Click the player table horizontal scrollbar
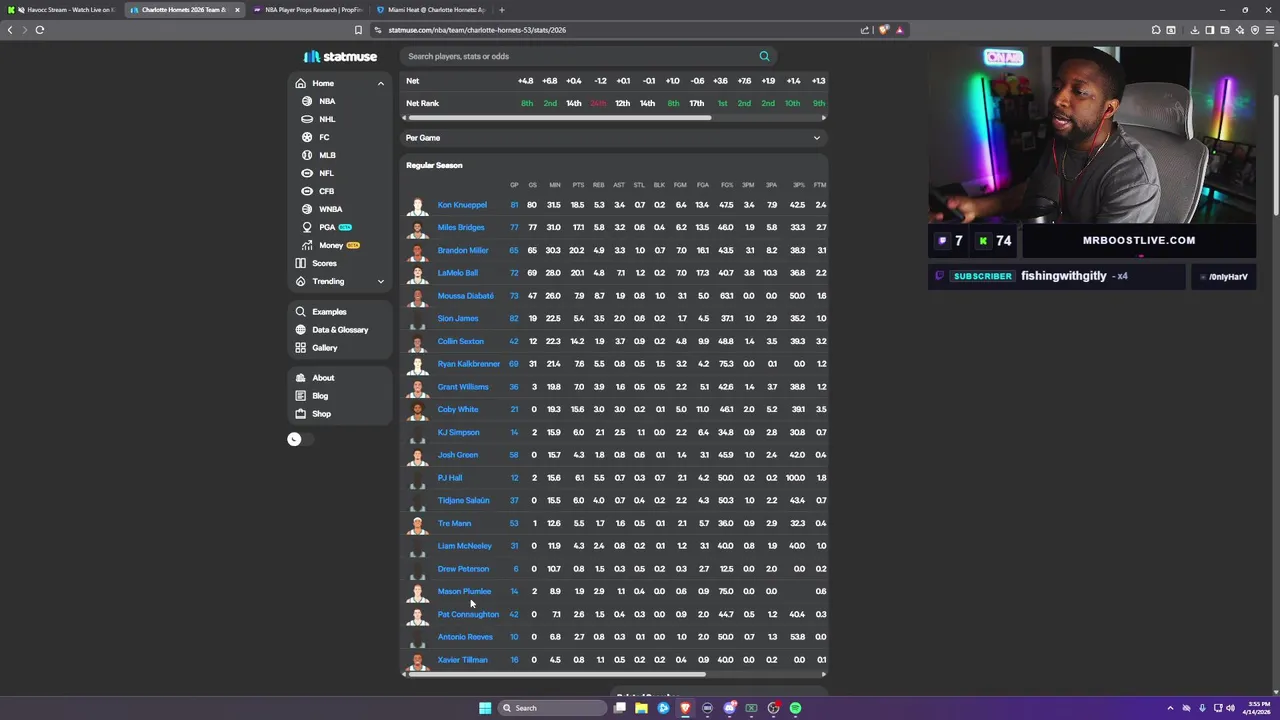Image resolution: width=1280 pixels, height=720 pixels. click(x=557, y=674)
